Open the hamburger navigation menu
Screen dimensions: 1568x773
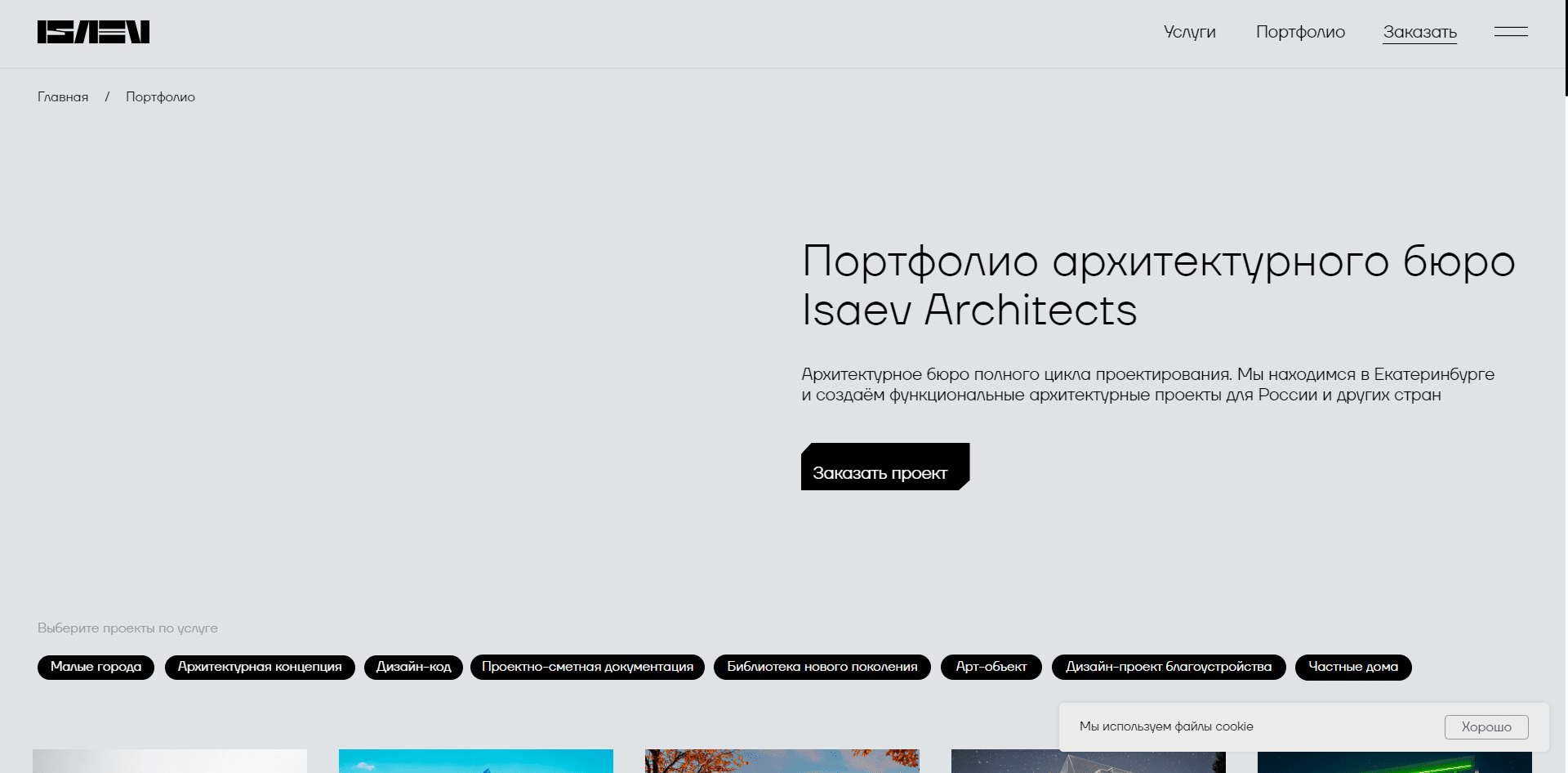(x=1511, y=31)
